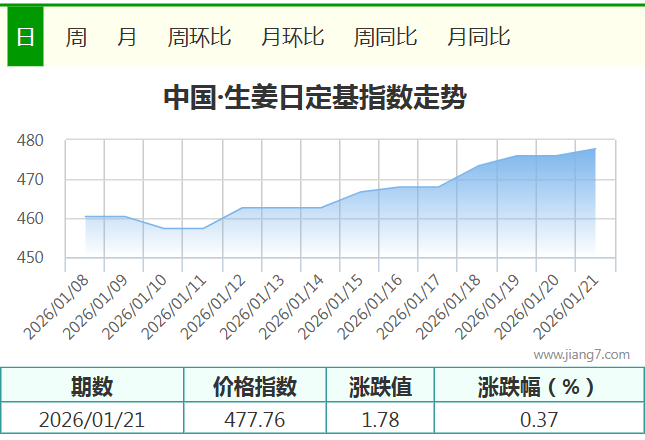This screenshot has height=440, width=645.
Task: Open the 月 monthly tab
Action: [x=127, y=38]
